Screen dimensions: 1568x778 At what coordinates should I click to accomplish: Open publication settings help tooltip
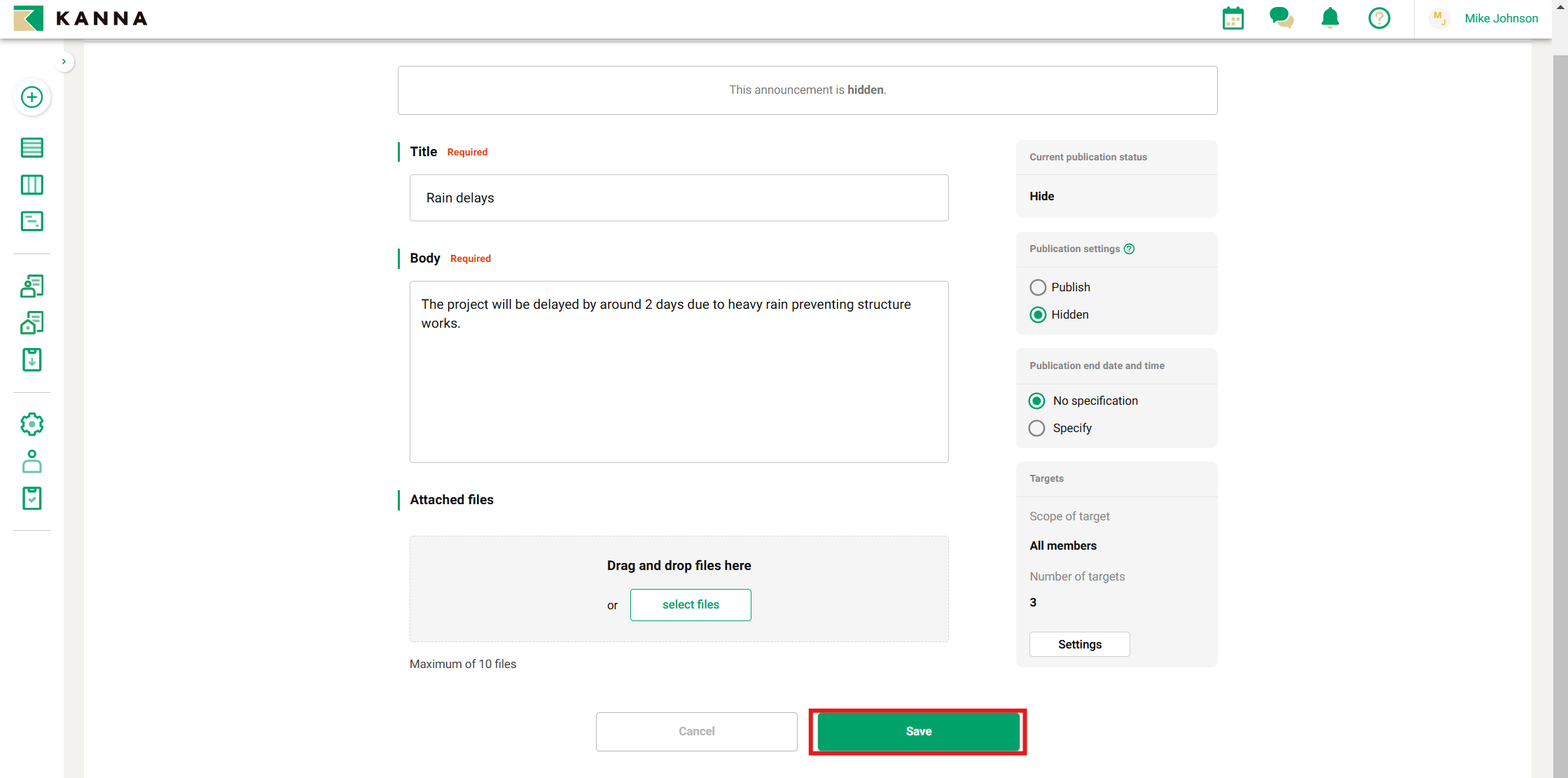(1130, 249)
